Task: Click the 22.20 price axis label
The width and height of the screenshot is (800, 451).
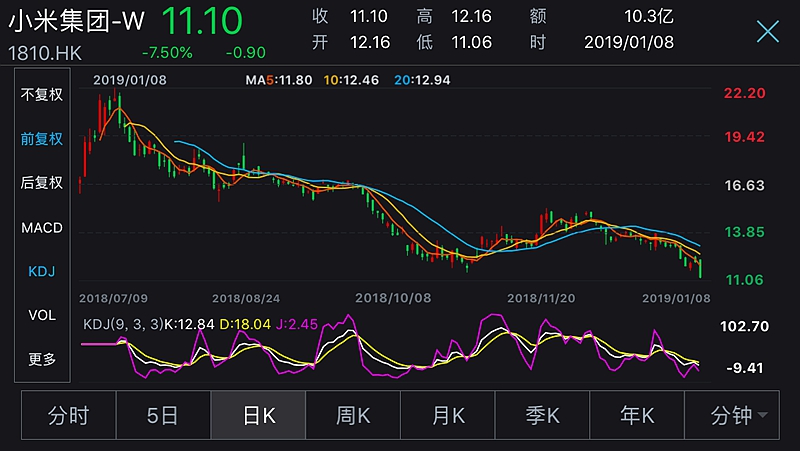Action: pyautogui.click(x=745, y=93)
